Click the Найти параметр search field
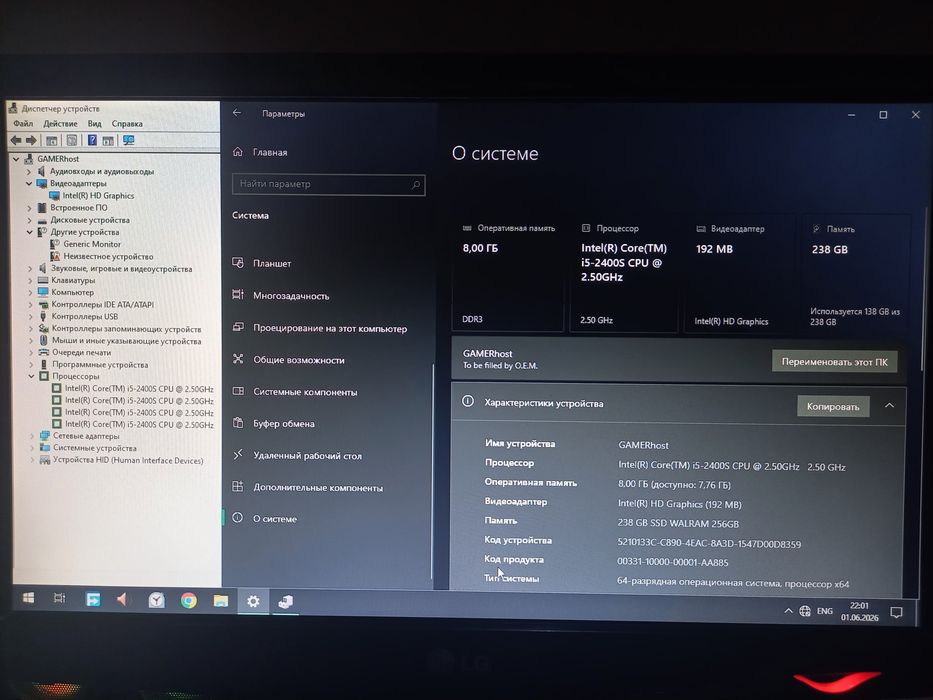 328,185
